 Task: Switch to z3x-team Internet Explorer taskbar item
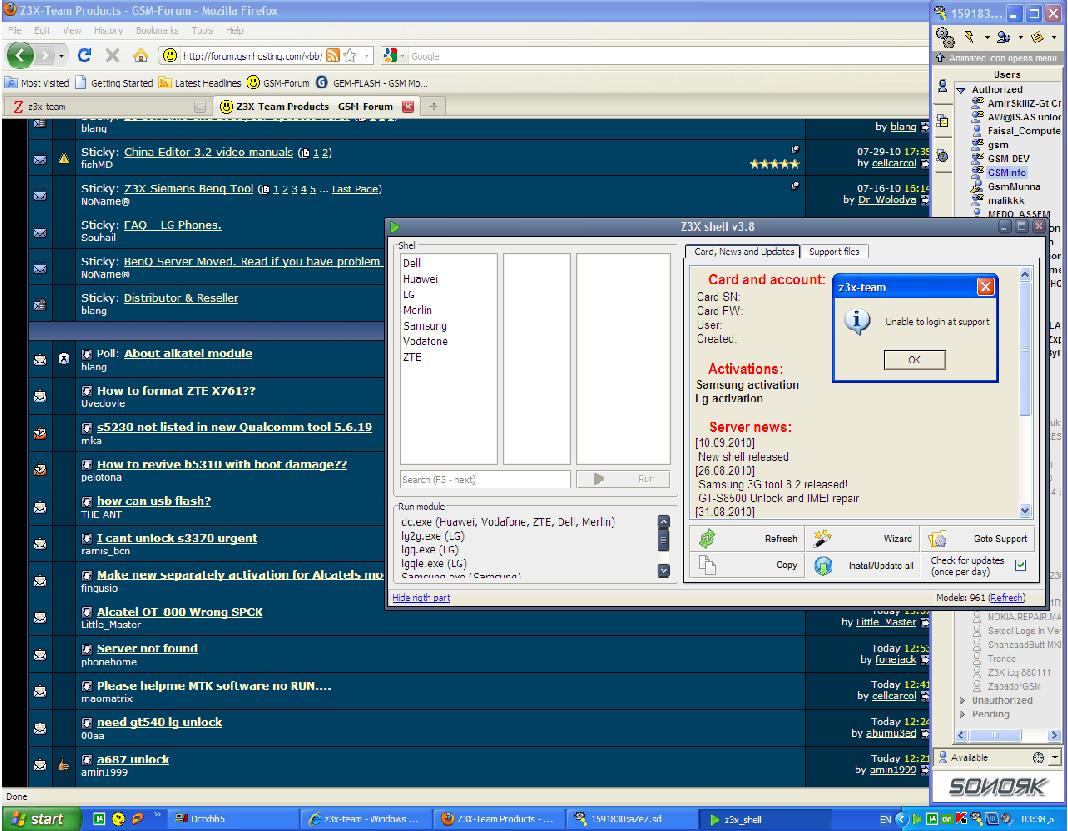click(x=365, y=819)
